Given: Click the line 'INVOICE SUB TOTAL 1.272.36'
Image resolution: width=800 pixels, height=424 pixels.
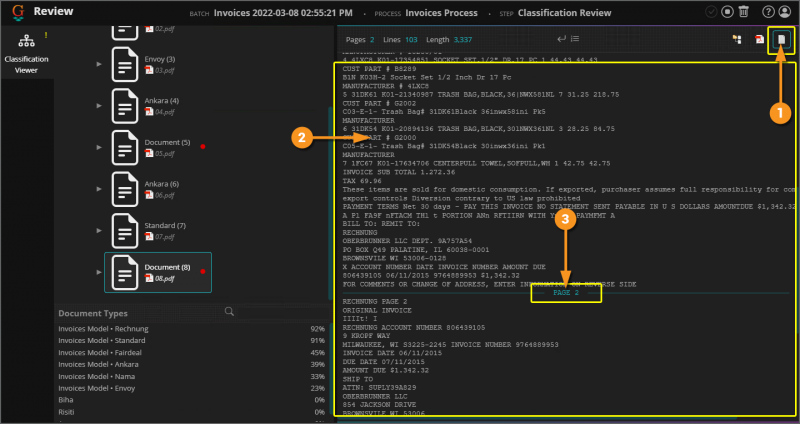Looking at the screenshot, I should (x=399, y=172).
